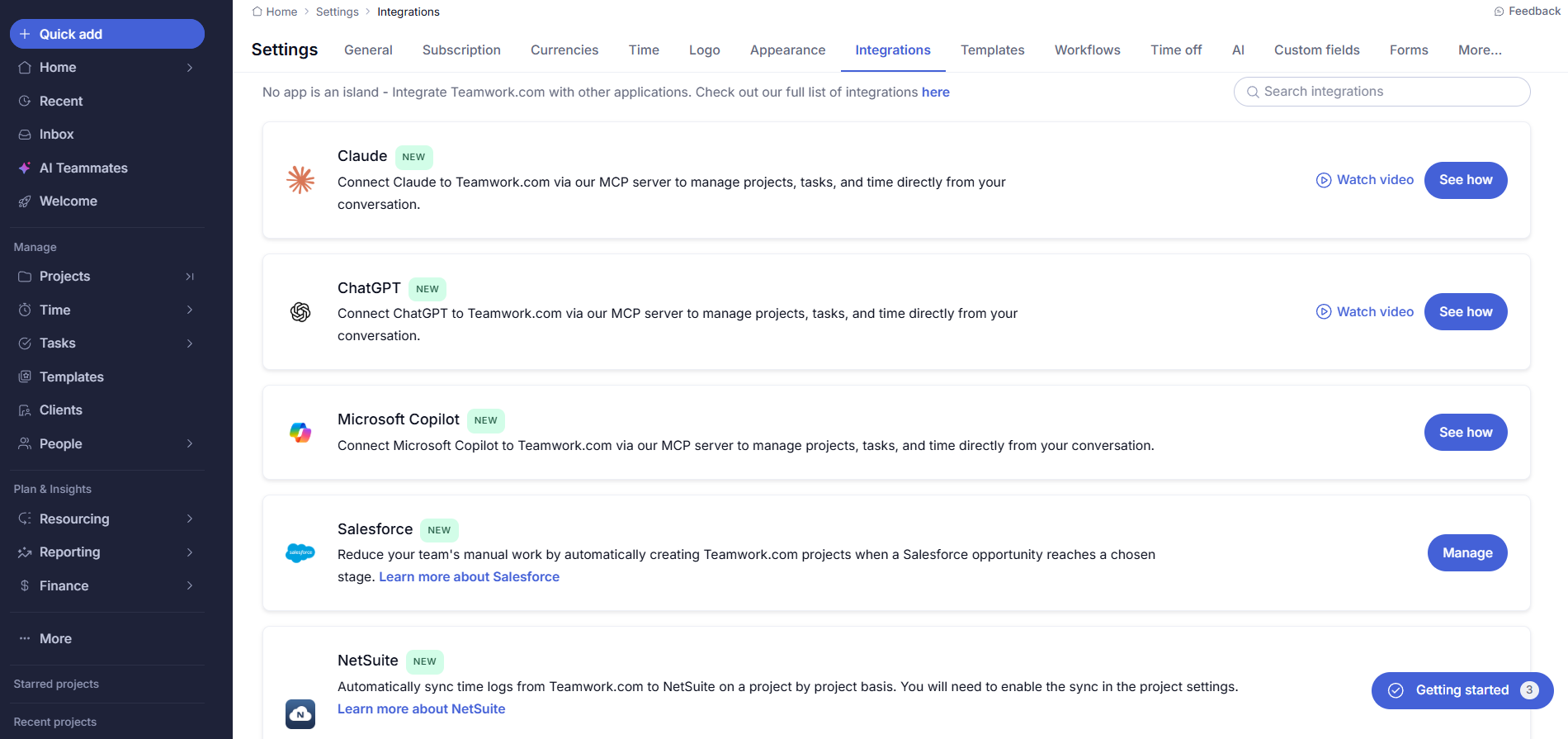Open the Getting started widget
1568x739 pixels.
1462,690
